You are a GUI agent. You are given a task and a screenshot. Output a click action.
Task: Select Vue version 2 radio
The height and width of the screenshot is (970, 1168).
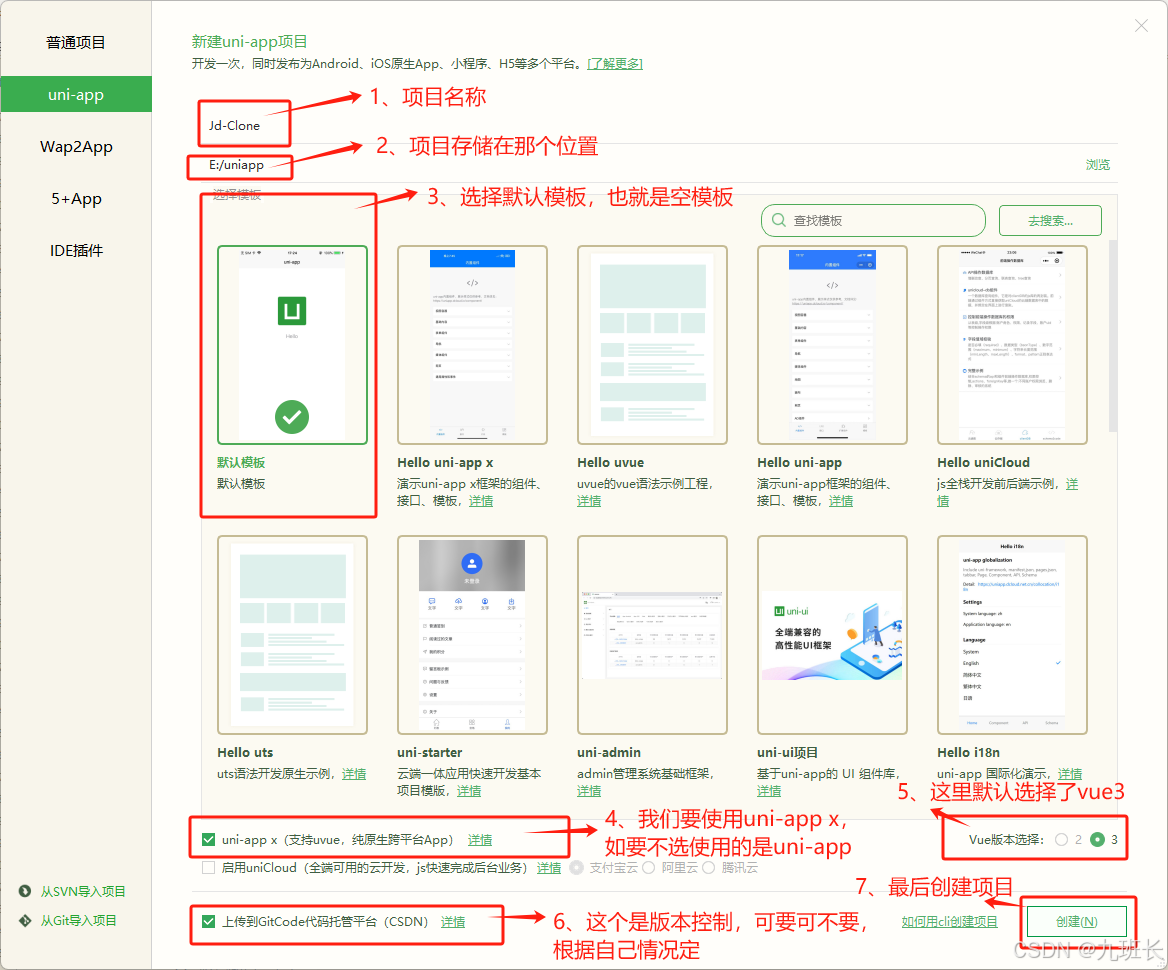point(1061,840)
